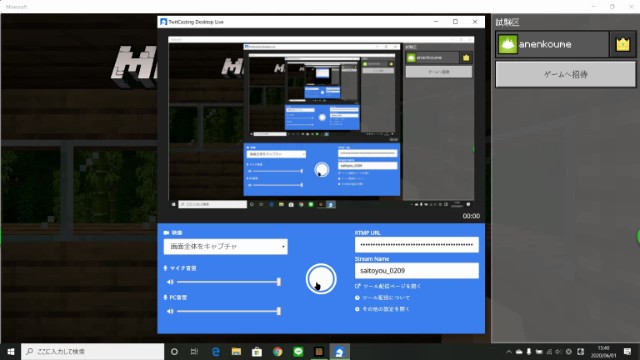
Task: Click the RTMP URL field
Action: [416, 244]
